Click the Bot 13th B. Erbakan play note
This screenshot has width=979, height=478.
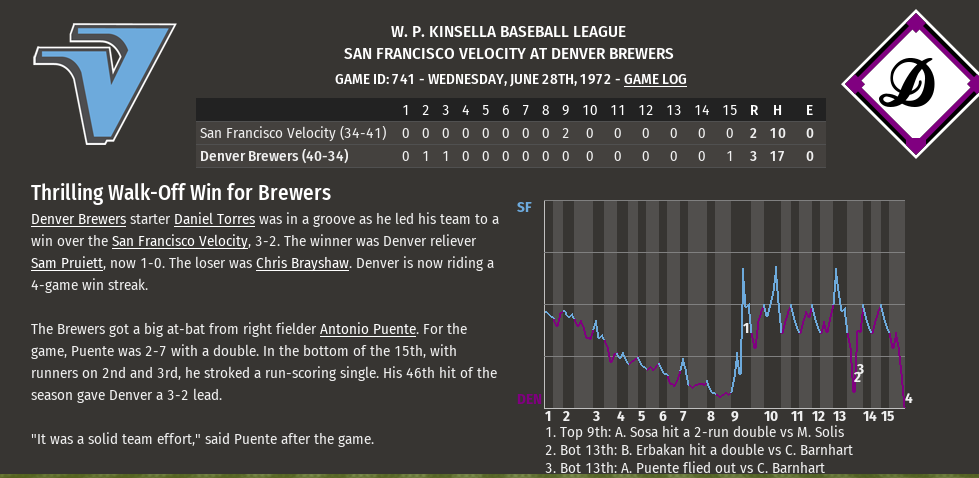pos(699,450)
